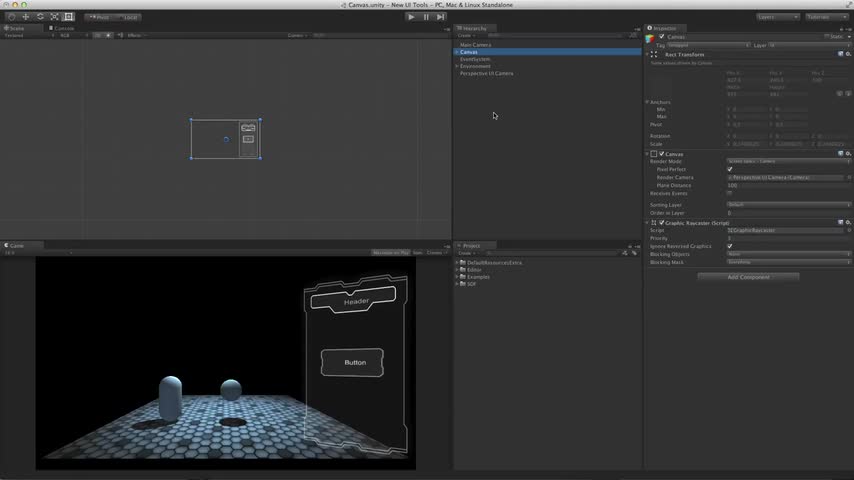Select the Rotate tool
854x480 pixels.
40,17
